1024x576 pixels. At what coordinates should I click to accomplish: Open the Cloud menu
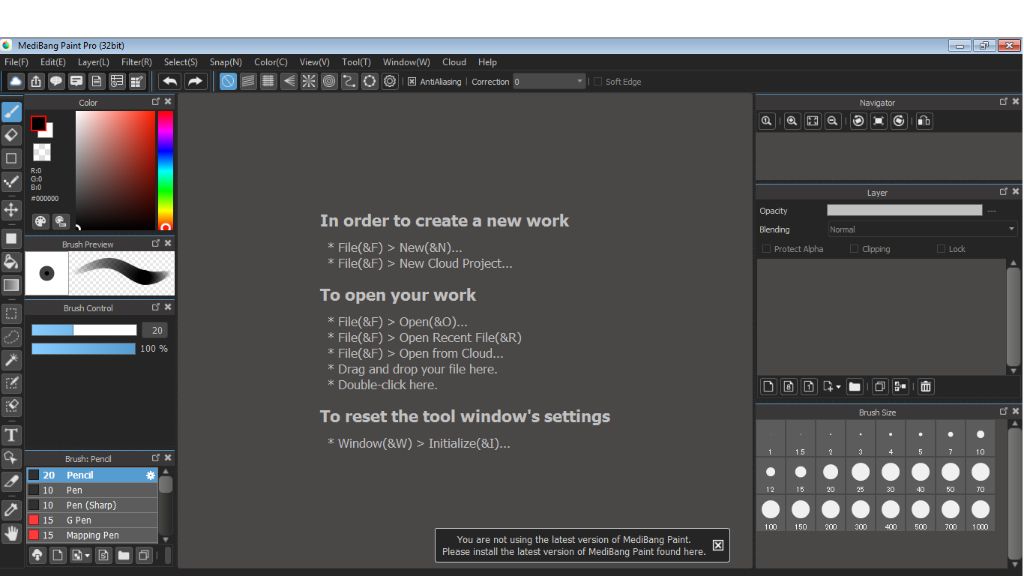pyautogui.click(x=454, y=62)
